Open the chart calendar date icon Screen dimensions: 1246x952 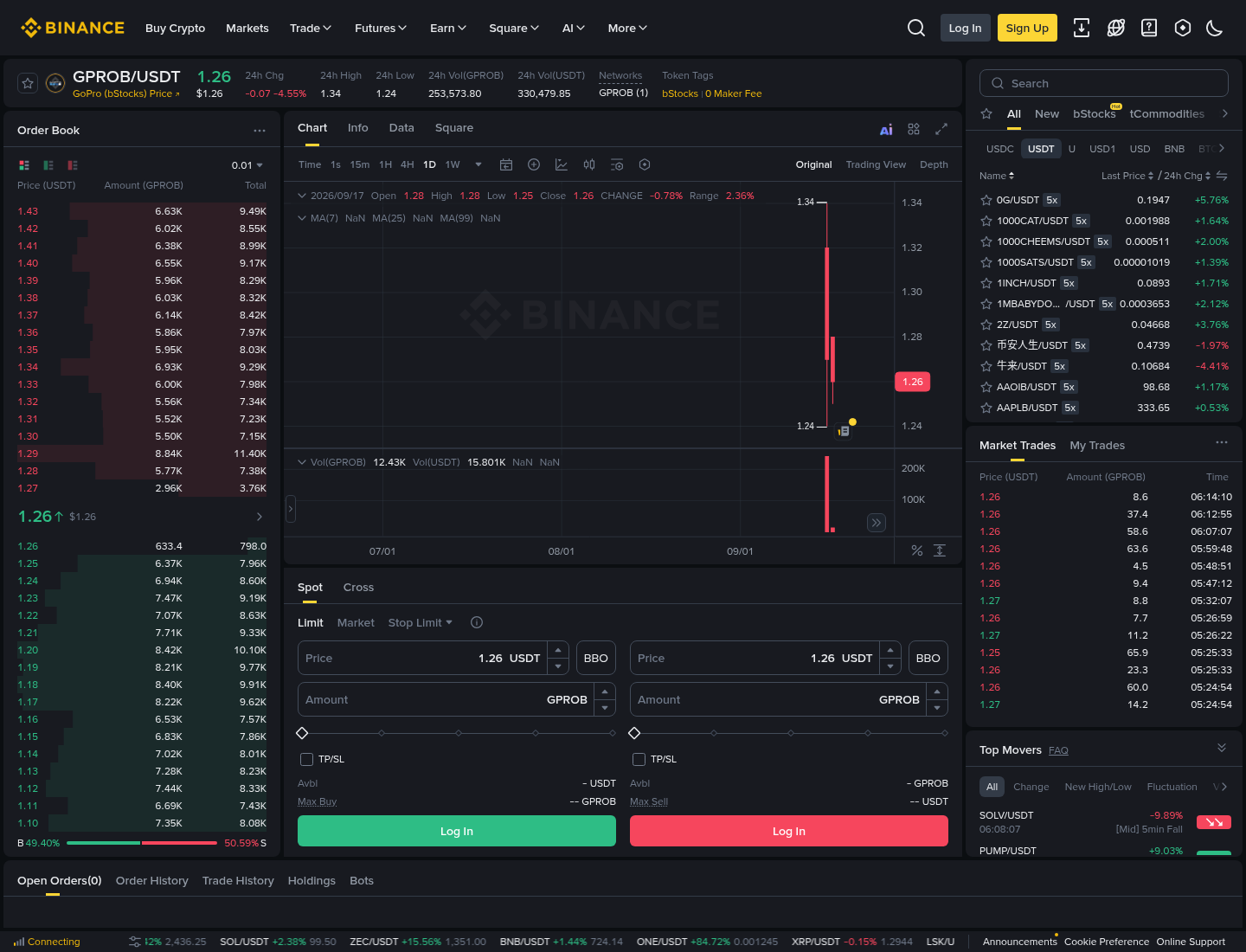[506, 164]
